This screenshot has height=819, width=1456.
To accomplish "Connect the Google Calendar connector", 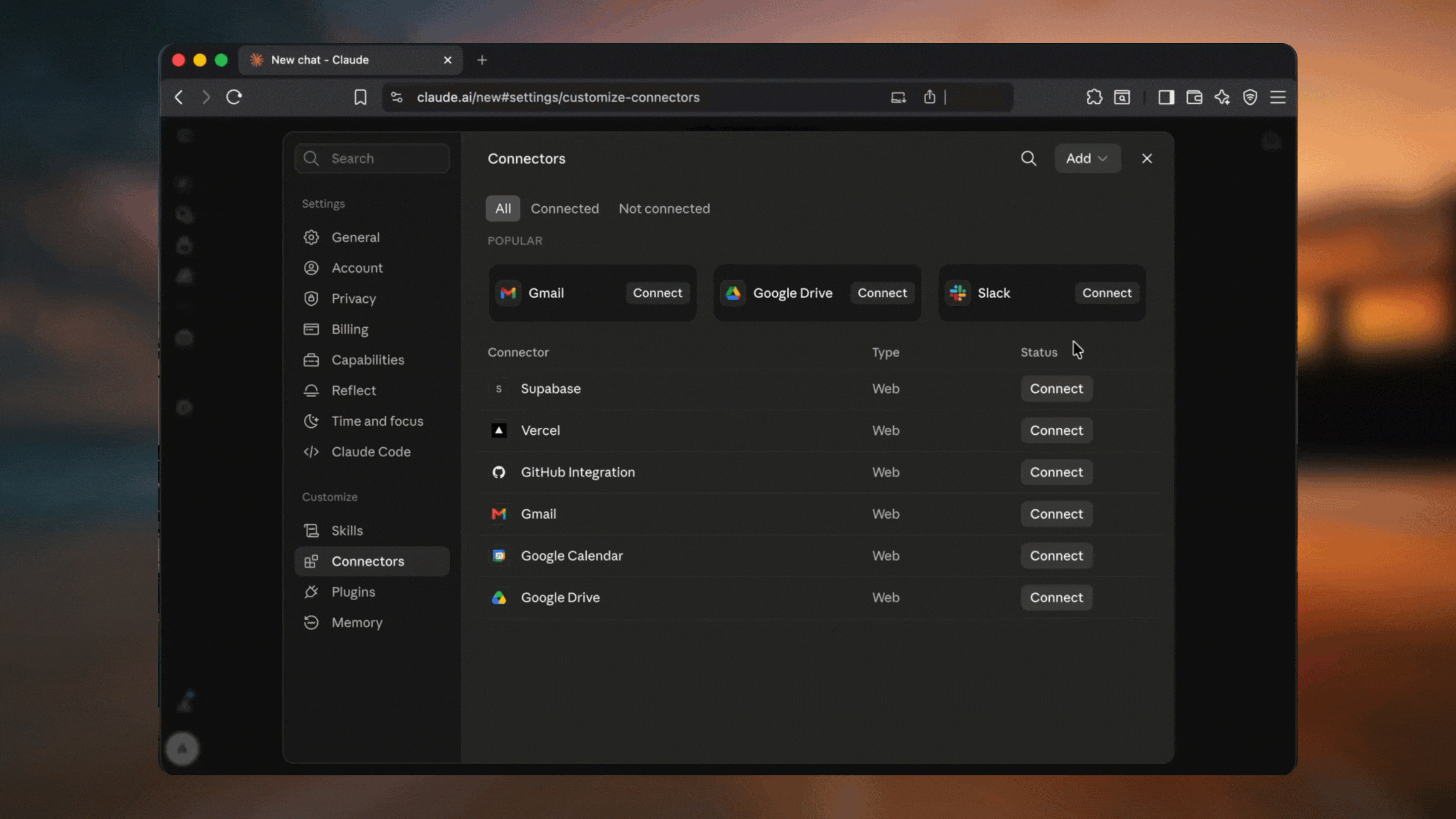I will (1056, 556).
